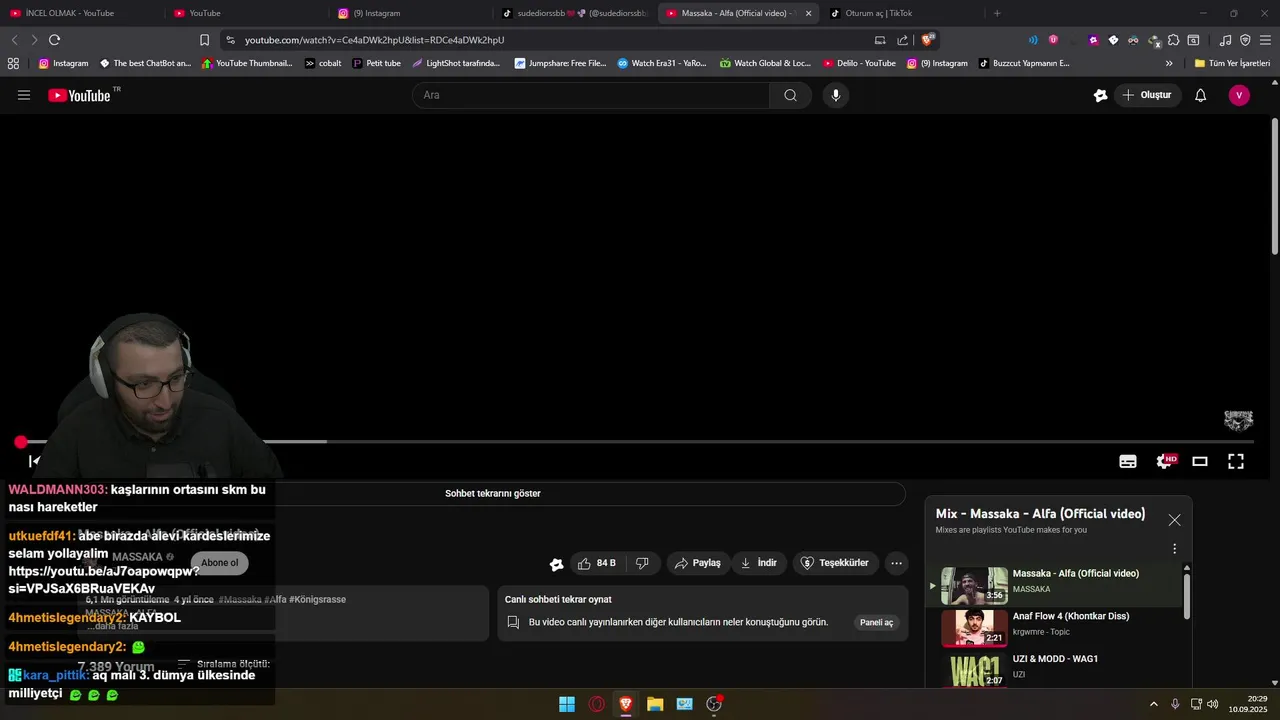Focus the Ara search field
Screen dimensions: 1280x720
click(590, 95)
